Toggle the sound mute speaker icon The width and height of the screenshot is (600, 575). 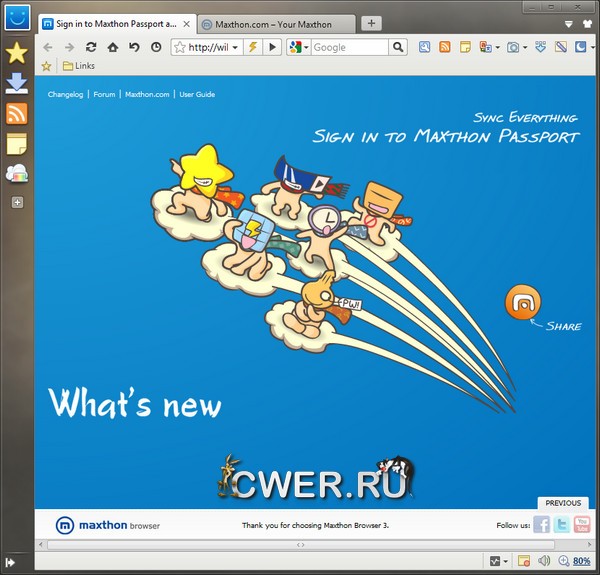545,561
